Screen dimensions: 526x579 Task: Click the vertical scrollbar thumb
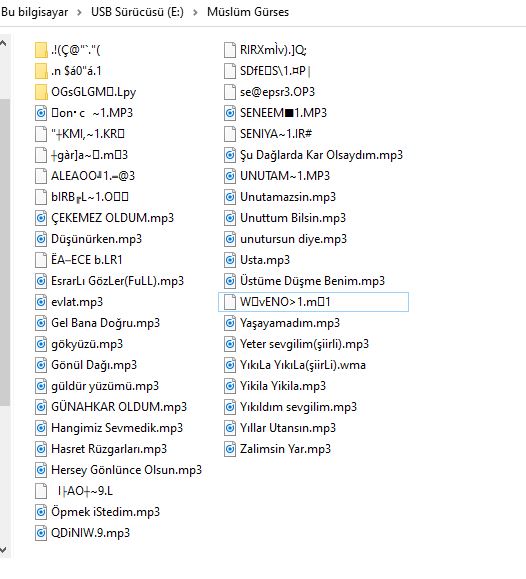click(x=4, y=252)
